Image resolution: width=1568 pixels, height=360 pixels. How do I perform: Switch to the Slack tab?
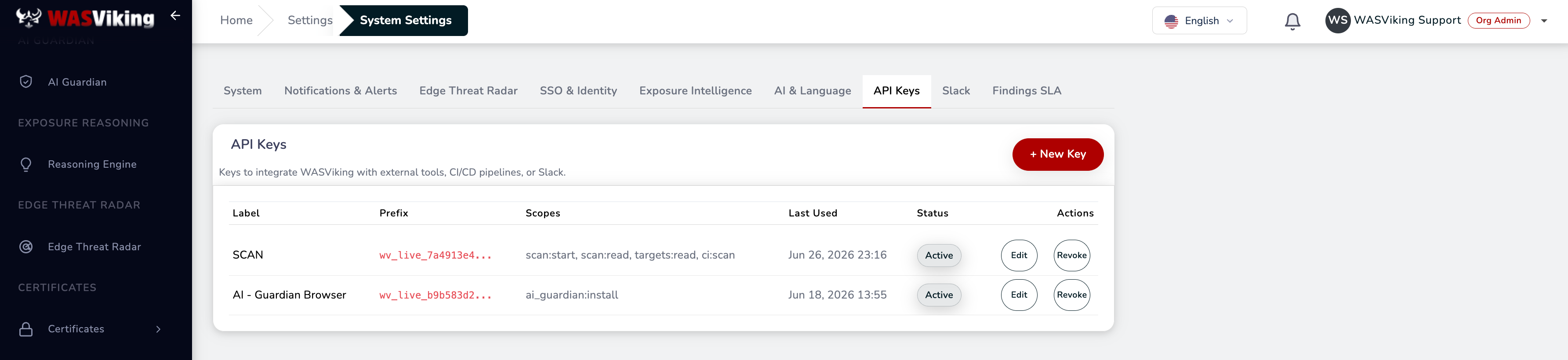click(x=956, y=90)
